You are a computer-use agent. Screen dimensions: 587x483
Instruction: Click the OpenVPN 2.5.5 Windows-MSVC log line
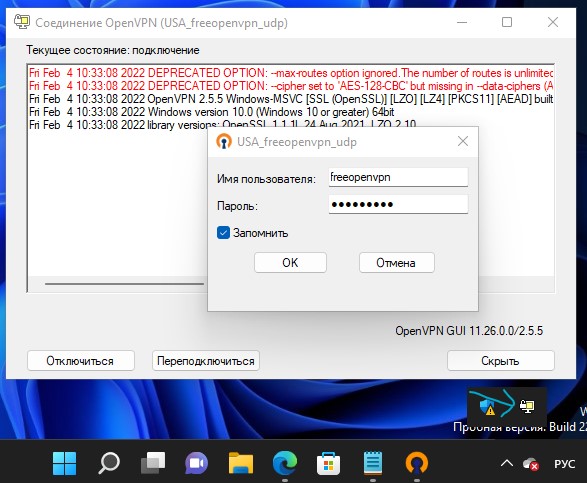pyautogui.click(x=291, y=99)
